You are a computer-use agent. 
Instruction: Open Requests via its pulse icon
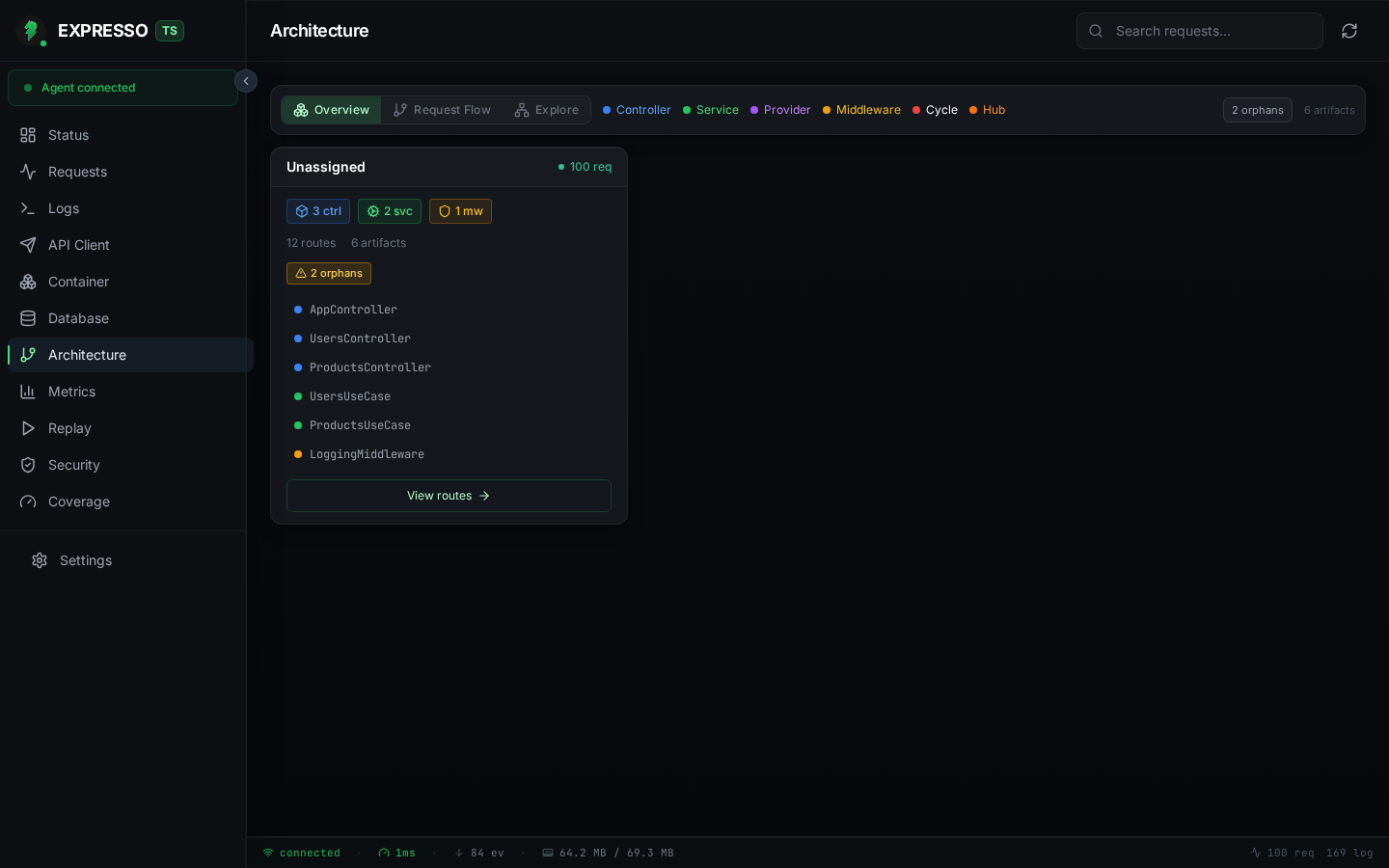28,172
